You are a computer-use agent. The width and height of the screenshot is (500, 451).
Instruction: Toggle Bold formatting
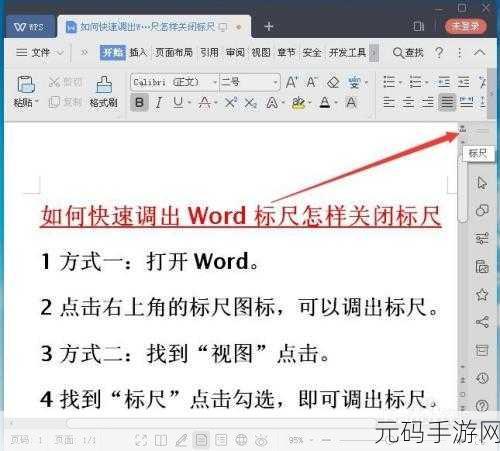pos(139,102)
